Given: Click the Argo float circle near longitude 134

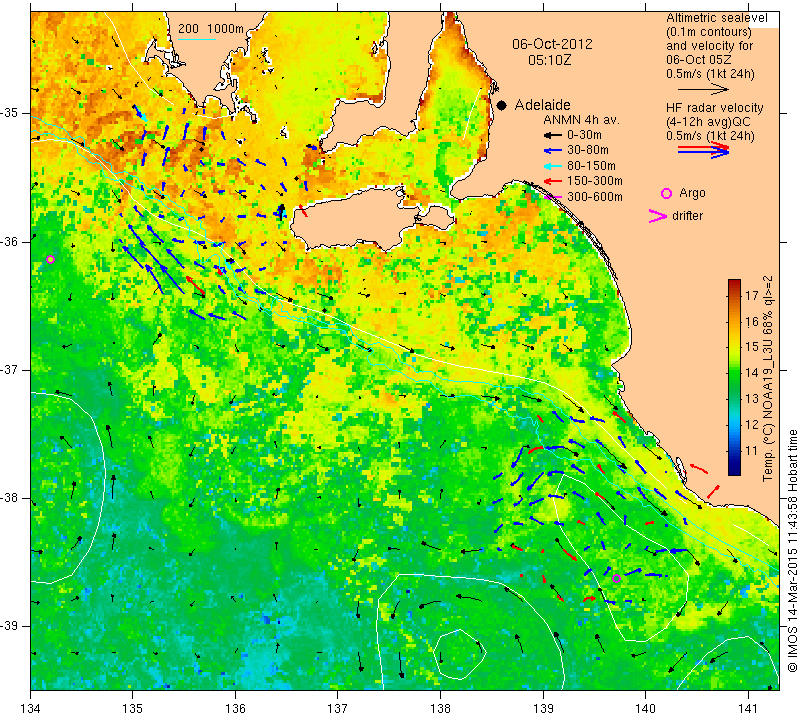Looking at the screenshot, I should click(x=50, y=259).
